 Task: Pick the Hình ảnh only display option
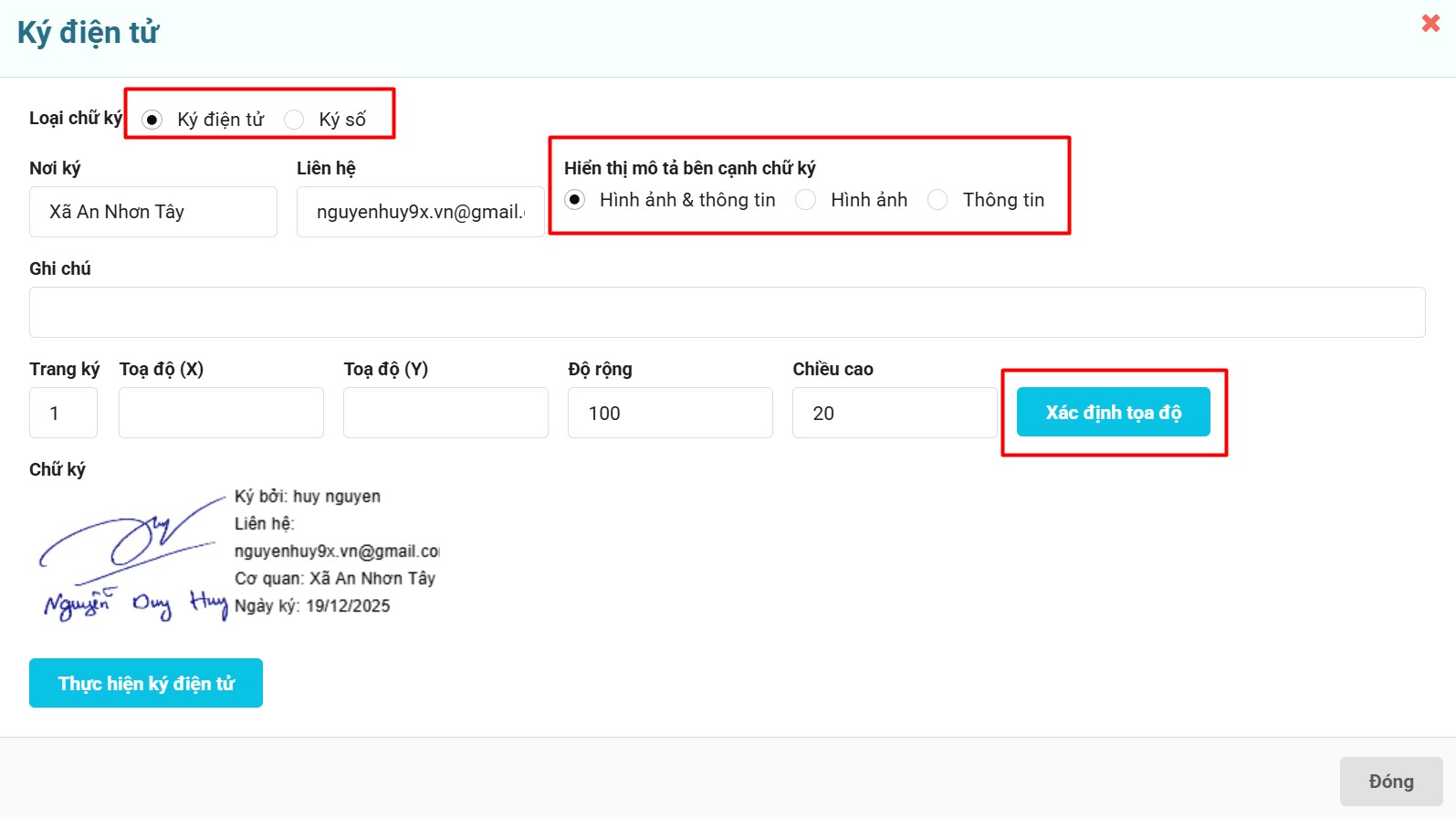pyautogui.click(x=806, y=199)
